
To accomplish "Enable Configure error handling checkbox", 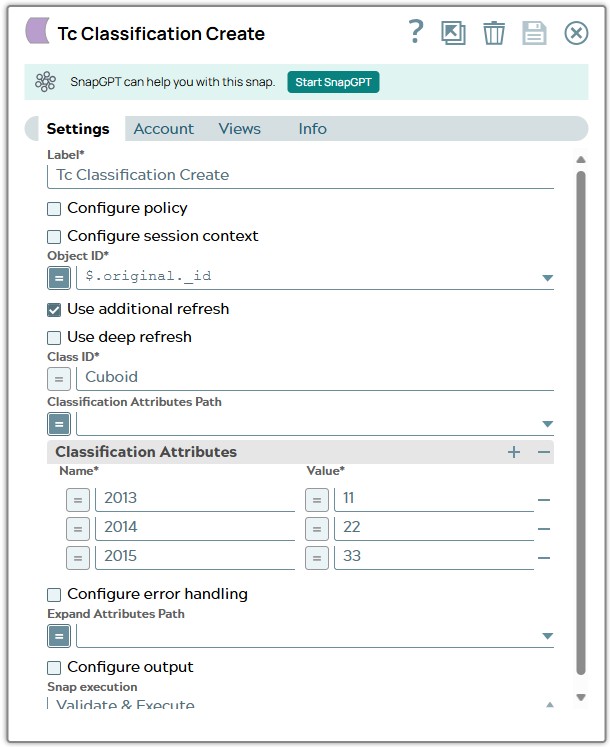I will (x=54, y=595).
